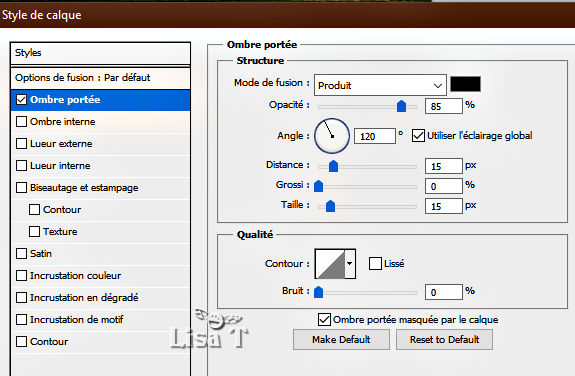Select Incrustation en dégradé style row
The height and width of the screenshot is (376, 575).
pyautogui.click(x=100, y=297)
